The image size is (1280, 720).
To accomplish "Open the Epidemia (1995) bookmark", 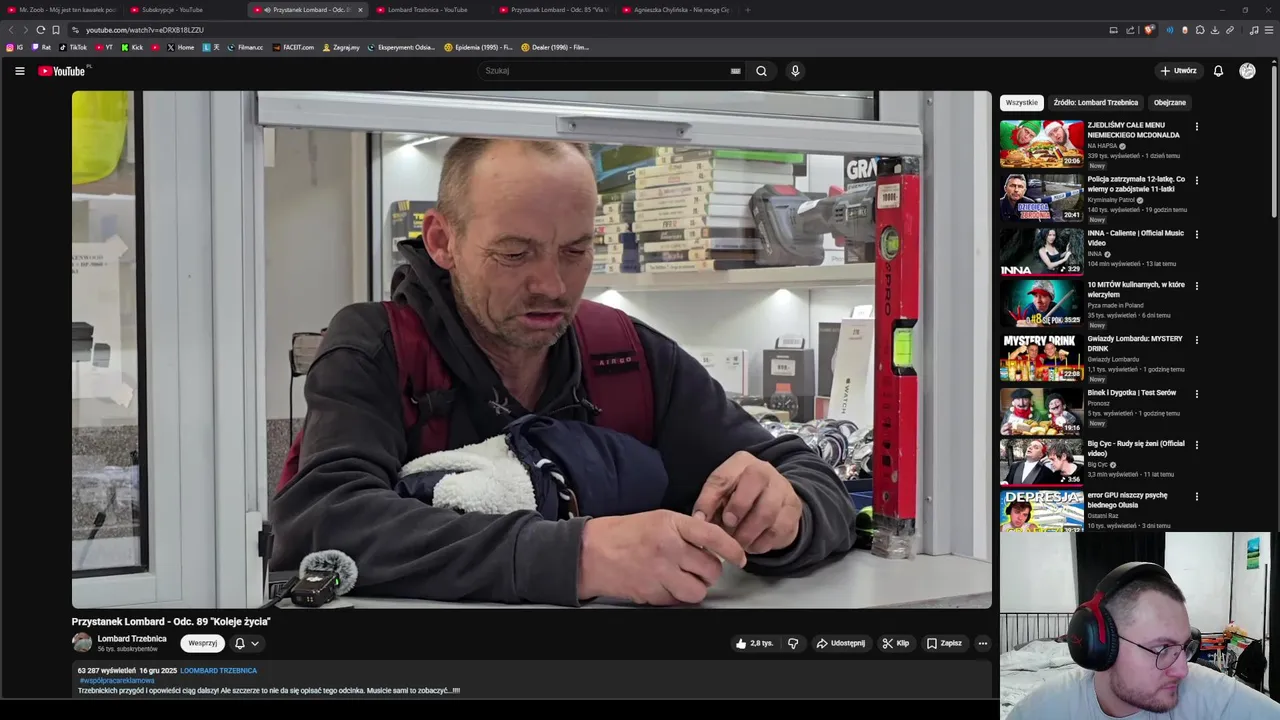I will (x=478, y=47).
